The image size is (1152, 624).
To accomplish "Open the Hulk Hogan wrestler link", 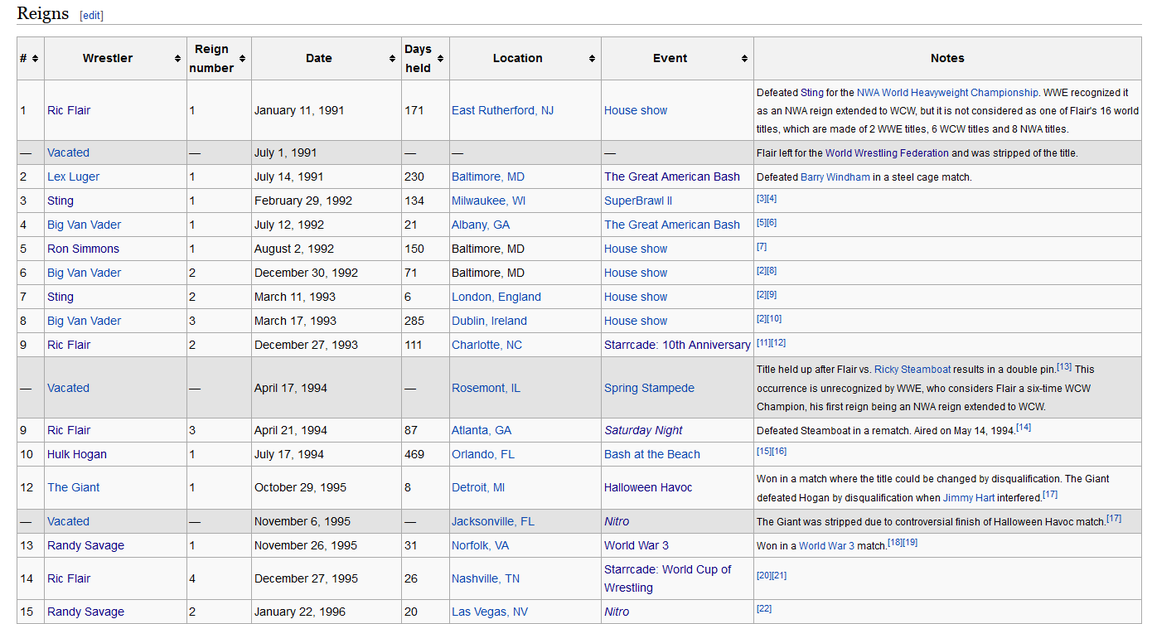I will 77,454.
